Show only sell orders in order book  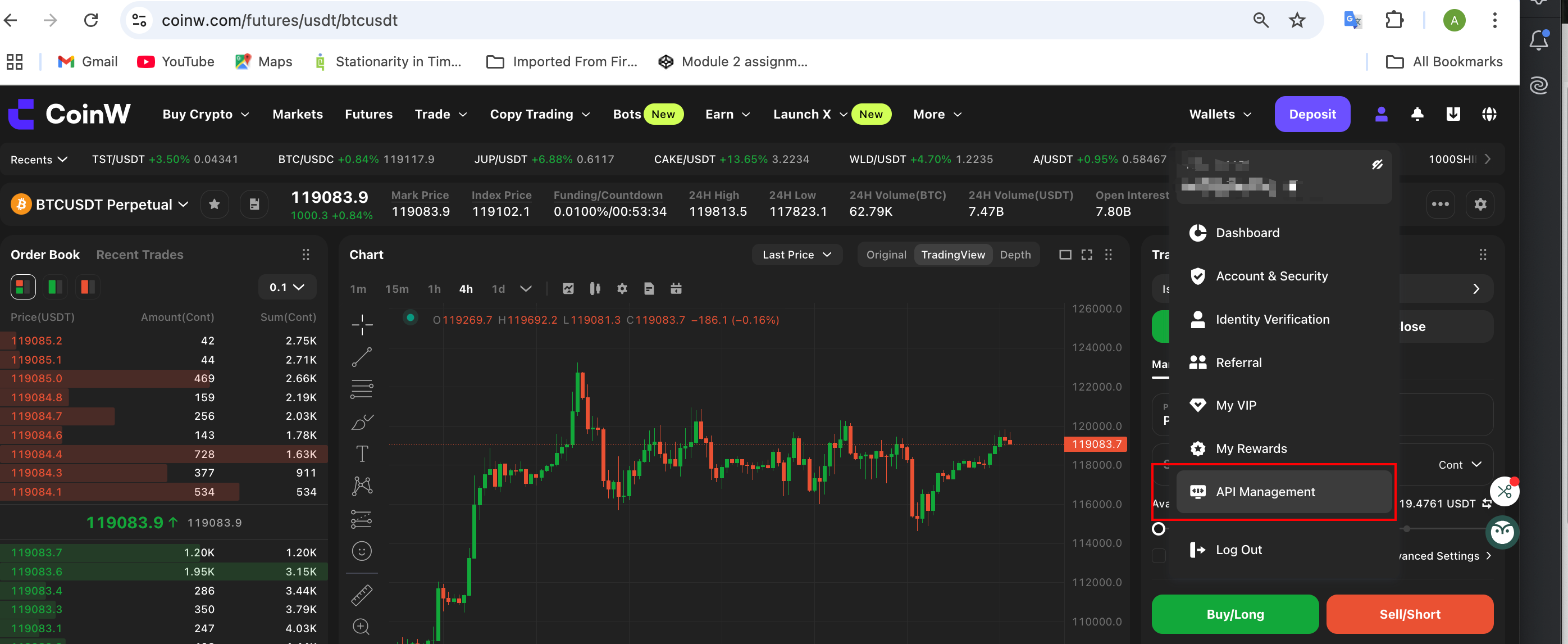87,287
